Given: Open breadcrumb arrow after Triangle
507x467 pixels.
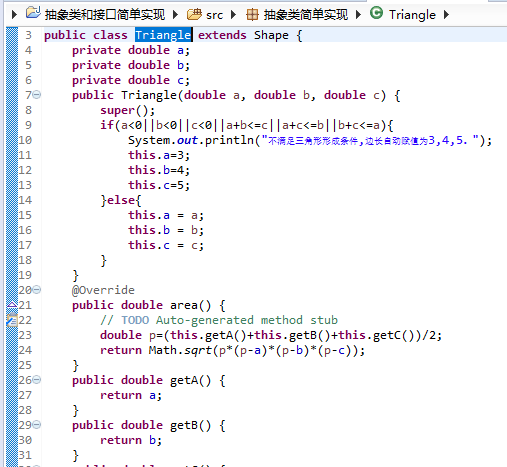Looking at the screenshot, I should 446,15.
